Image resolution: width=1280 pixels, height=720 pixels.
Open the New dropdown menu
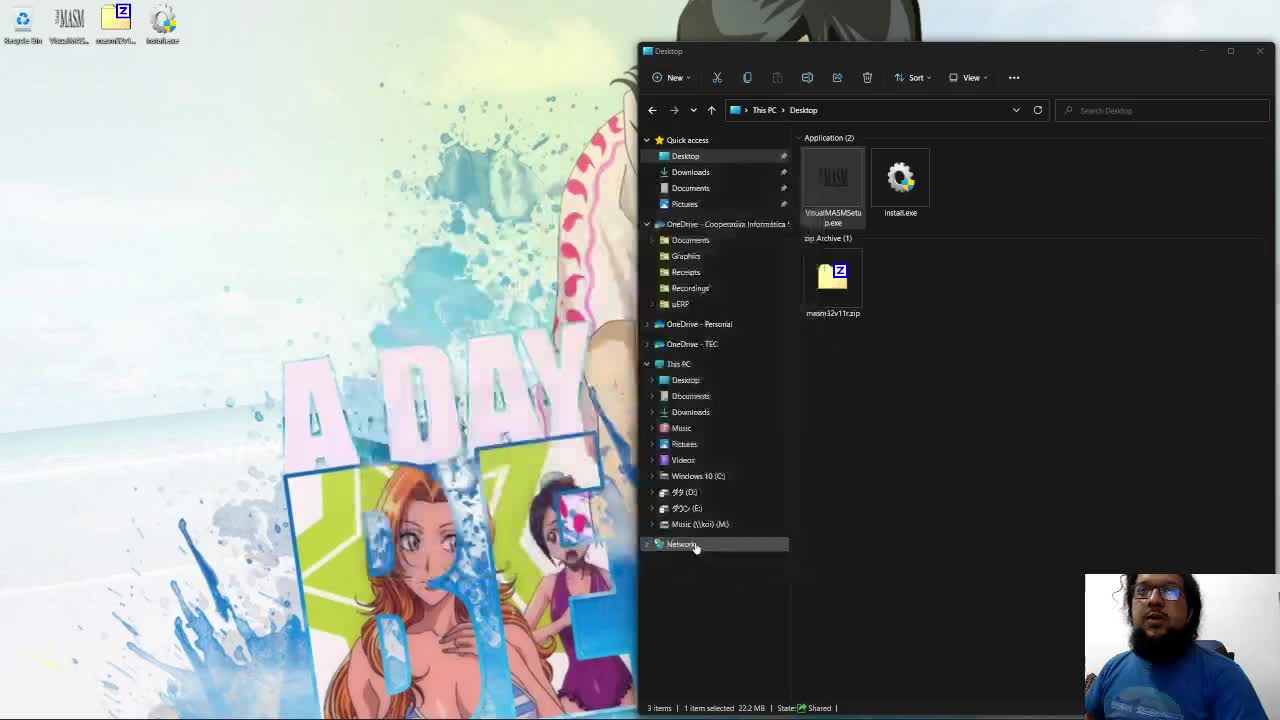(671, 78)
